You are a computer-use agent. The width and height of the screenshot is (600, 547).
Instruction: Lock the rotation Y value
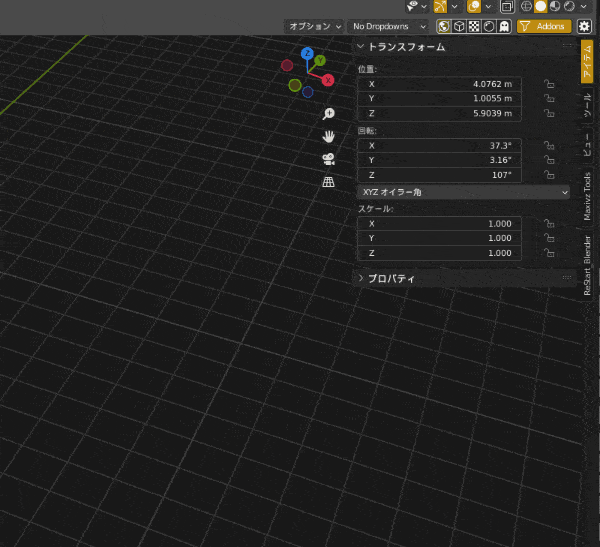tap(549, 160)
